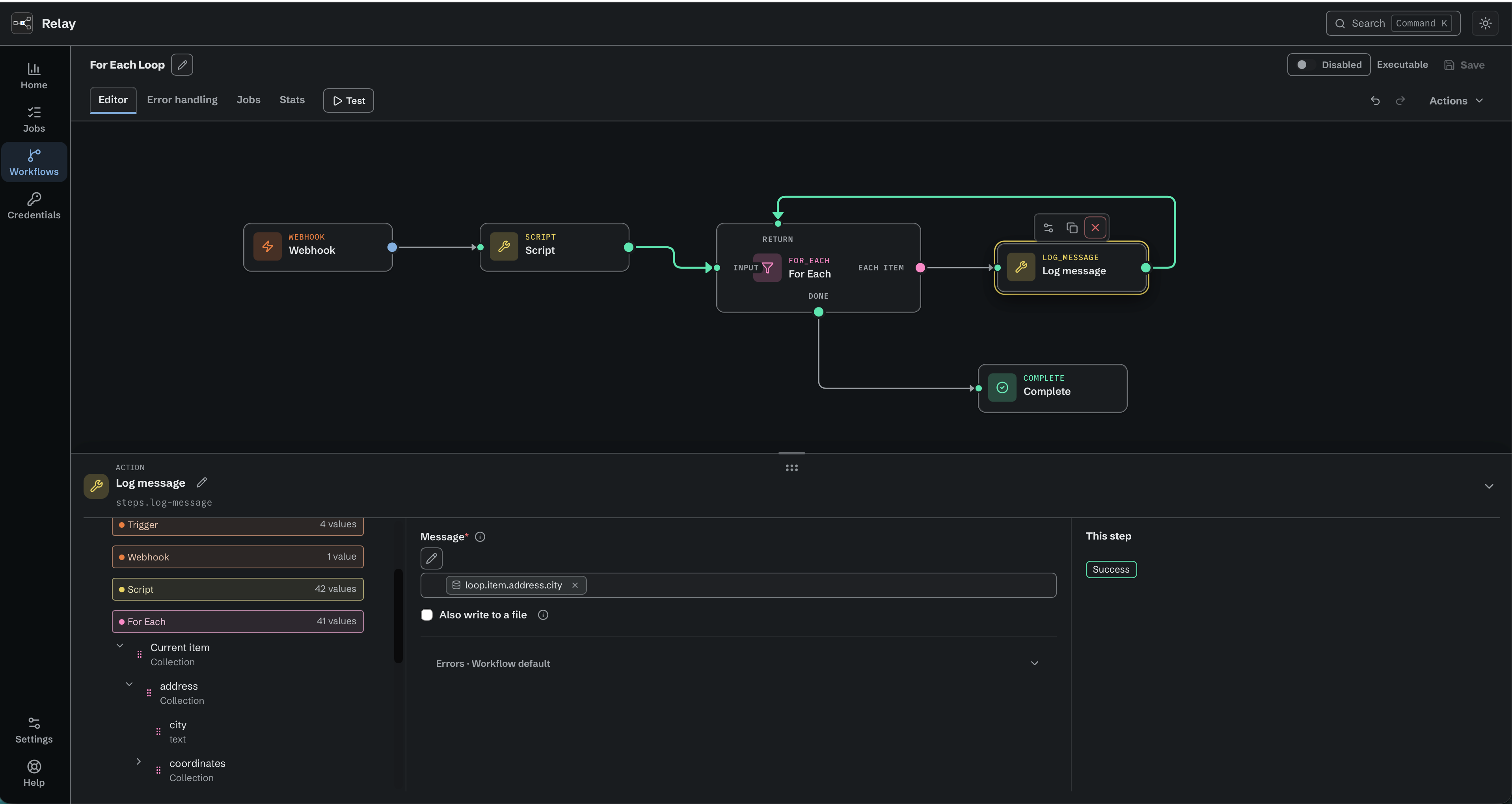Open Jobs in the left sidebar
The height and width of the screenshot is (804, 1512).
click(x=34, y=120)
